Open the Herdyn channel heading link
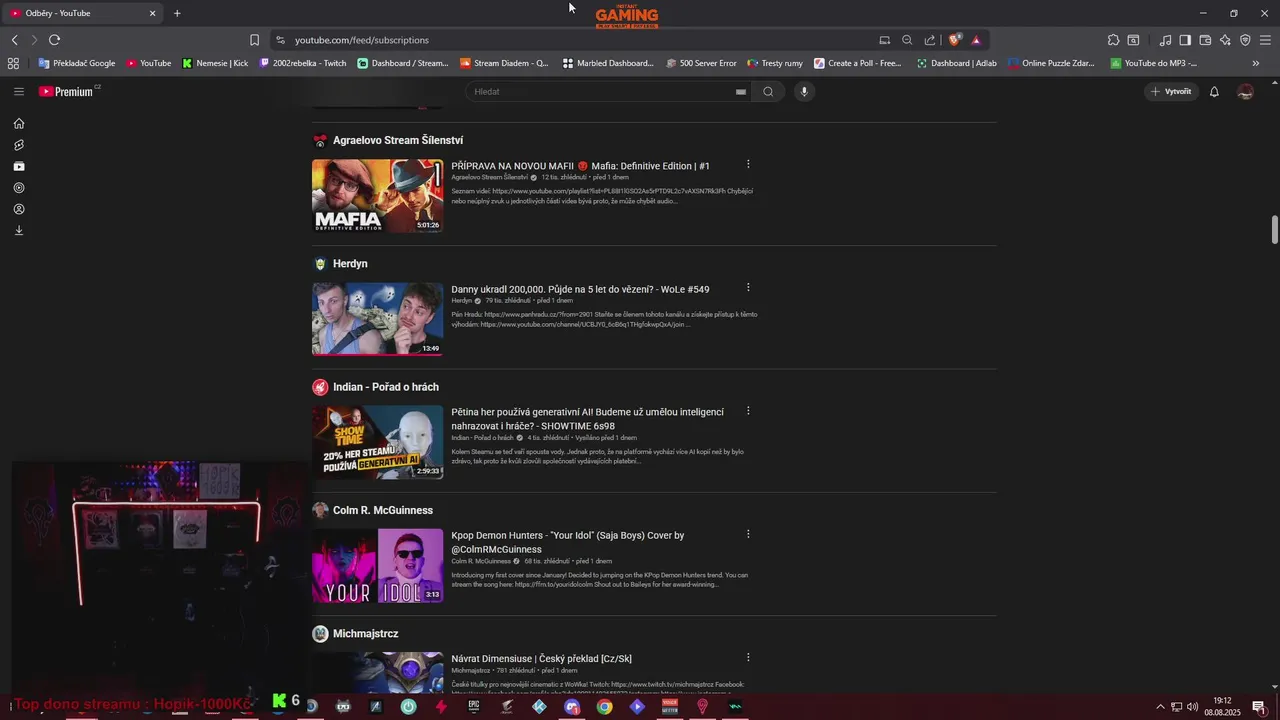This screenshot has height=720, width=1280. tap(350, 264)
